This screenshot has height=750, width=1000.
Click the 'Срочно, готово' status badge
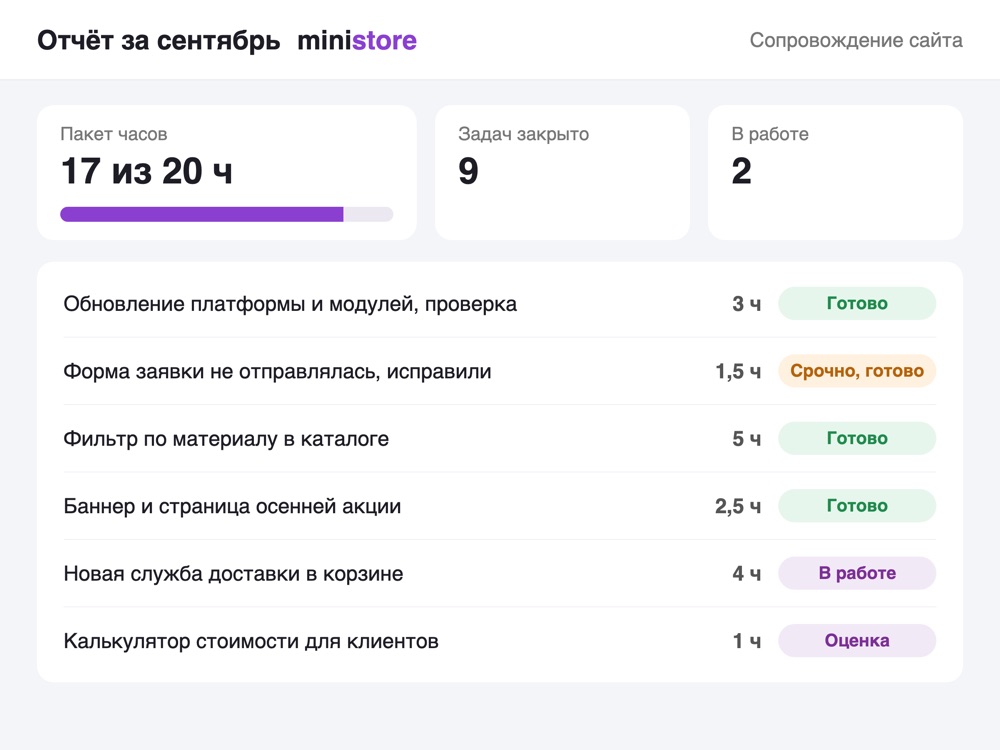pyautogui.click(x=857, y=371)
